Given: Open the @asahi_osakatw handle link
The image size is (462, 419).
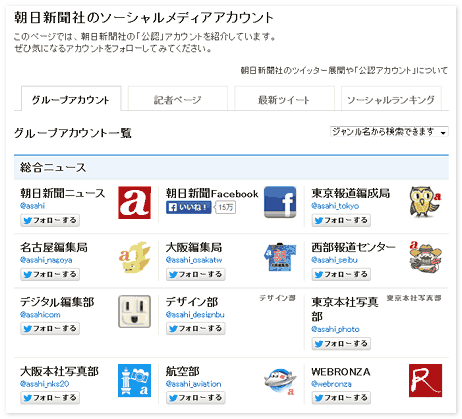Looking at the screenshot, I should pyautogui.click(x=194, y=260).
